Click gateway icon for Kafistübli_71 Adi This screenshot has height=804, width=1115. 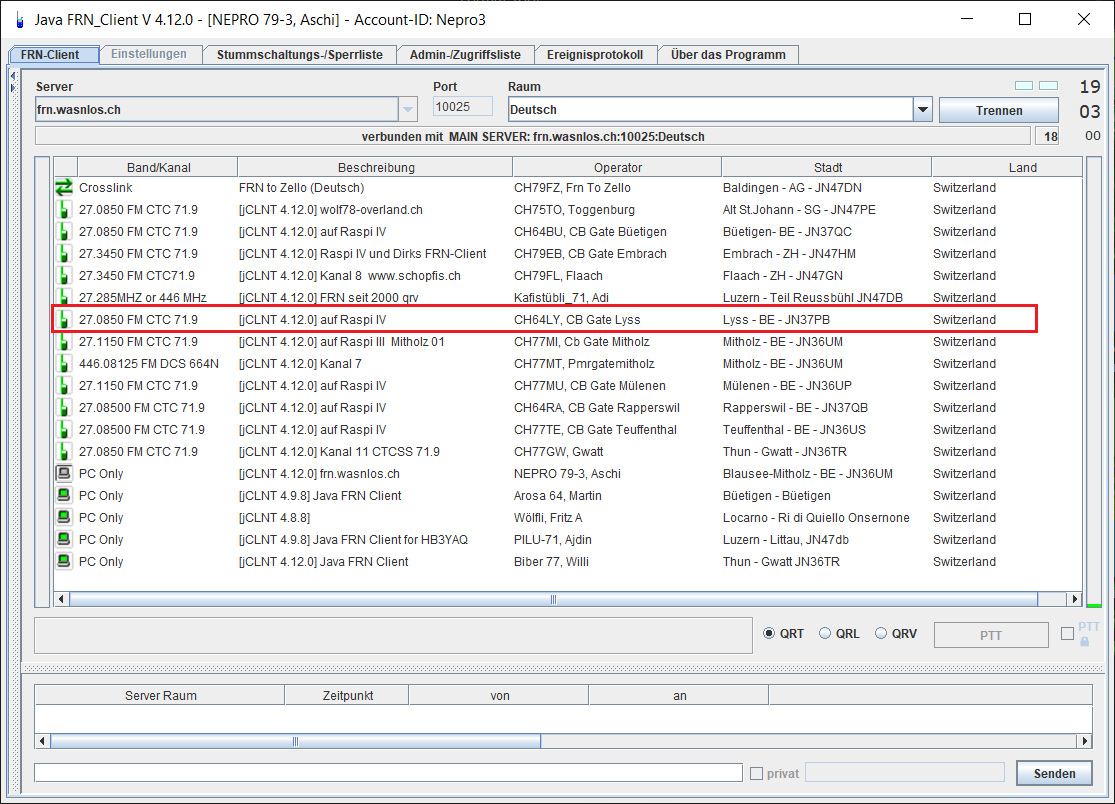coord(64,297)
